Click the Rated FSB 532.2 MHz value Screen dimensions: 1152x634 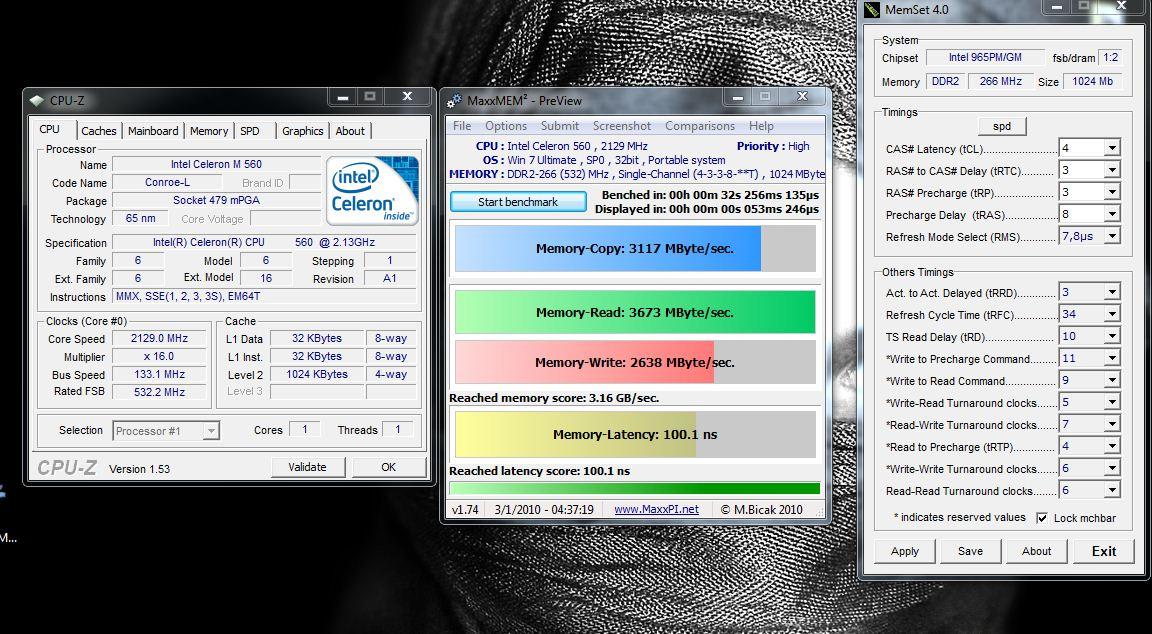tap(159, 392)
